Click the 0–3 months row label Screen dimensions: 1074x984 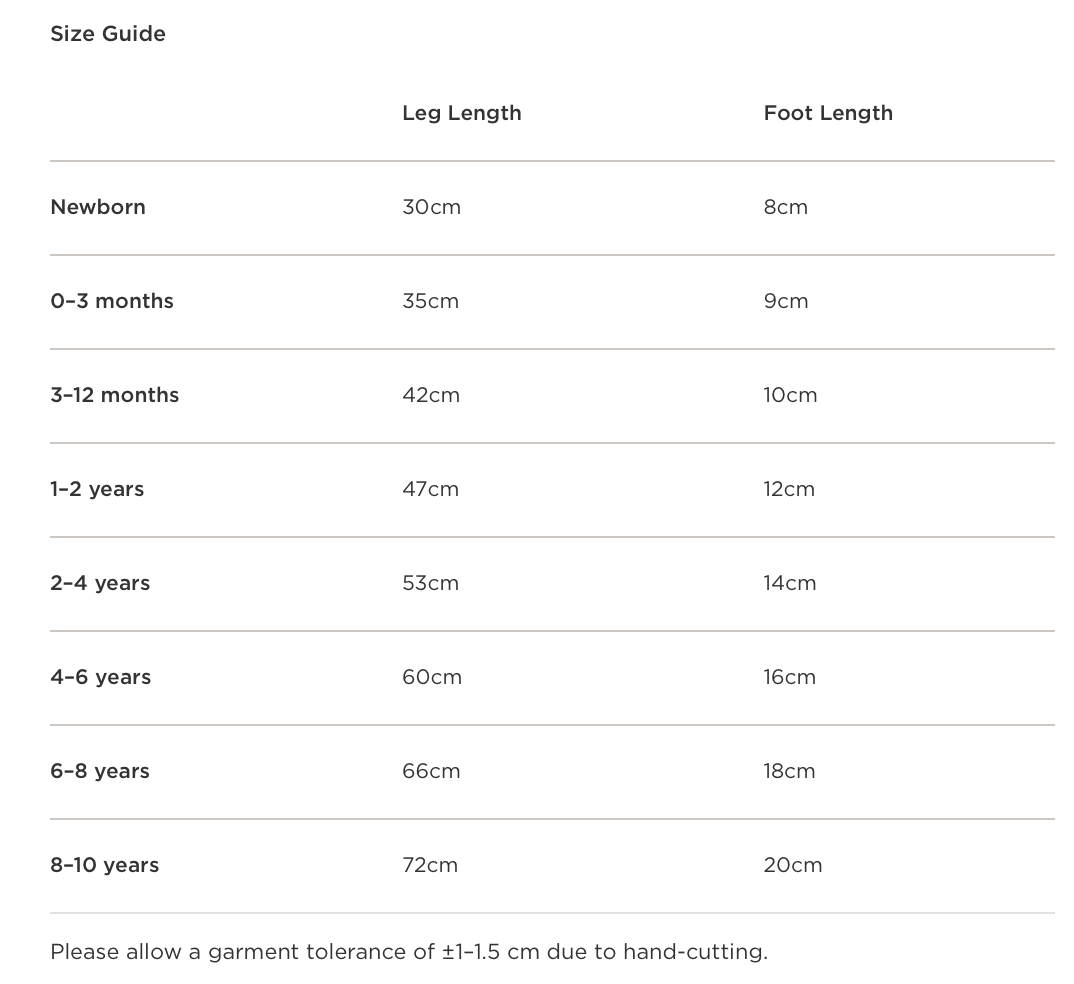[x=112, y=301]
